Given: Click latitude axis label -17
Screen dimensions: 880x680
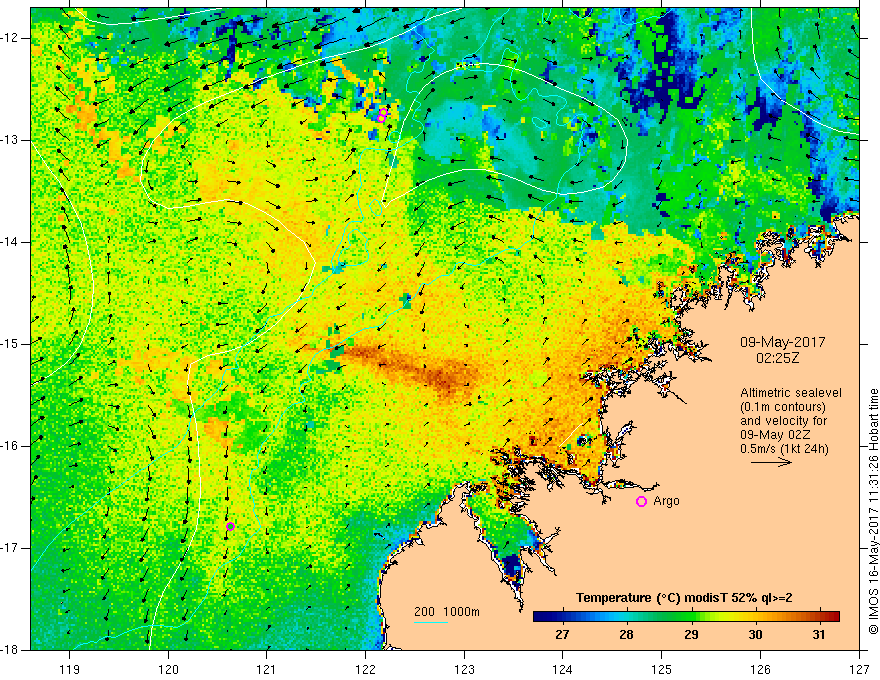Looking at the screenshot, I should 10,548.
